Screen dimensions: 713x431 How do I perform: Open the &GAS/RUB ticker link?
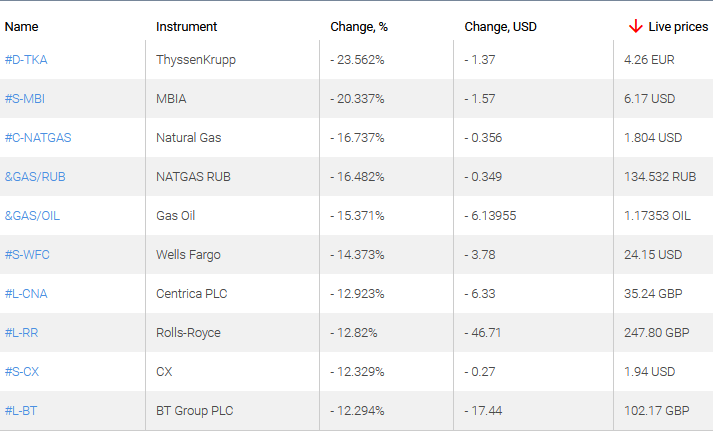(x=35, y=177)
